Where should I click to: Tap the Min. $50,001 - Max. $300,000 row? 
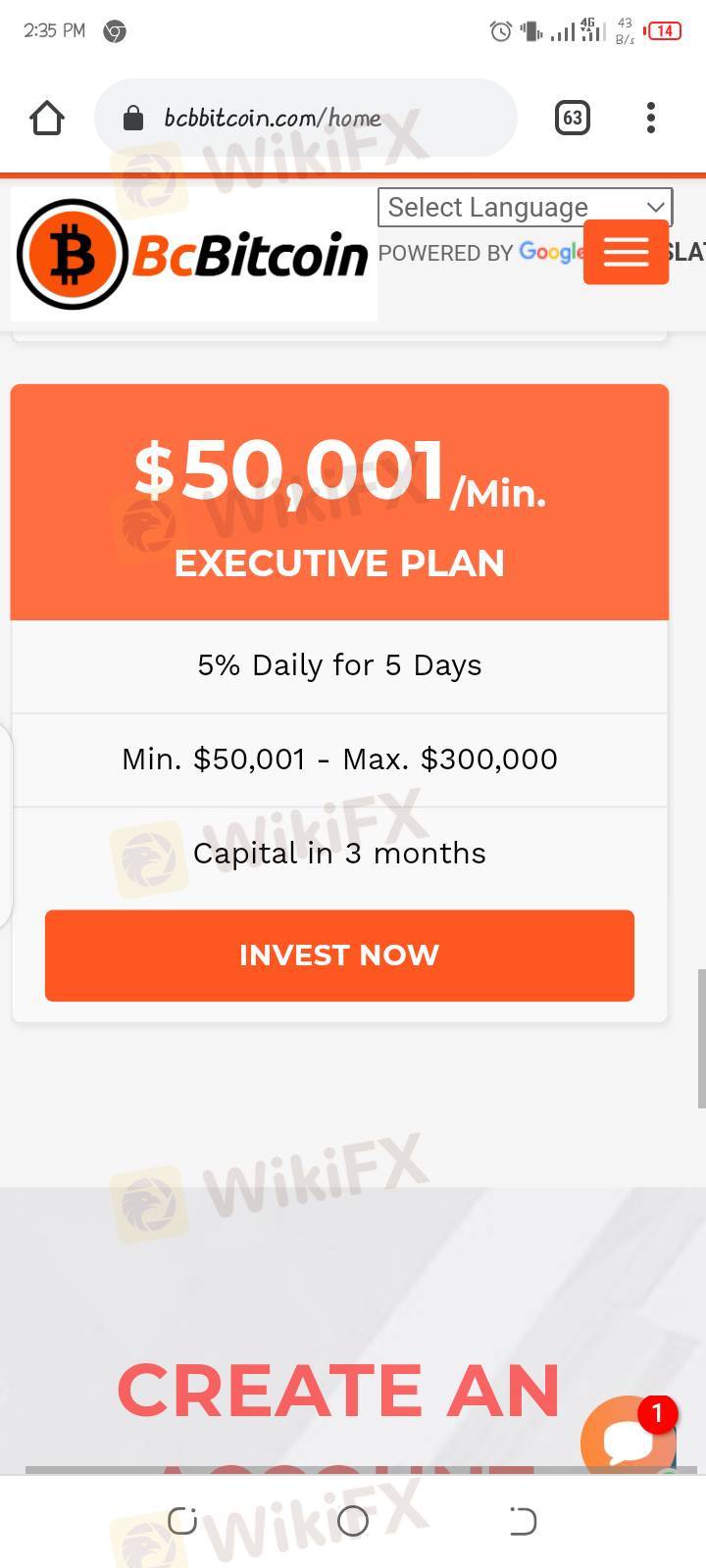pos(339,759)
